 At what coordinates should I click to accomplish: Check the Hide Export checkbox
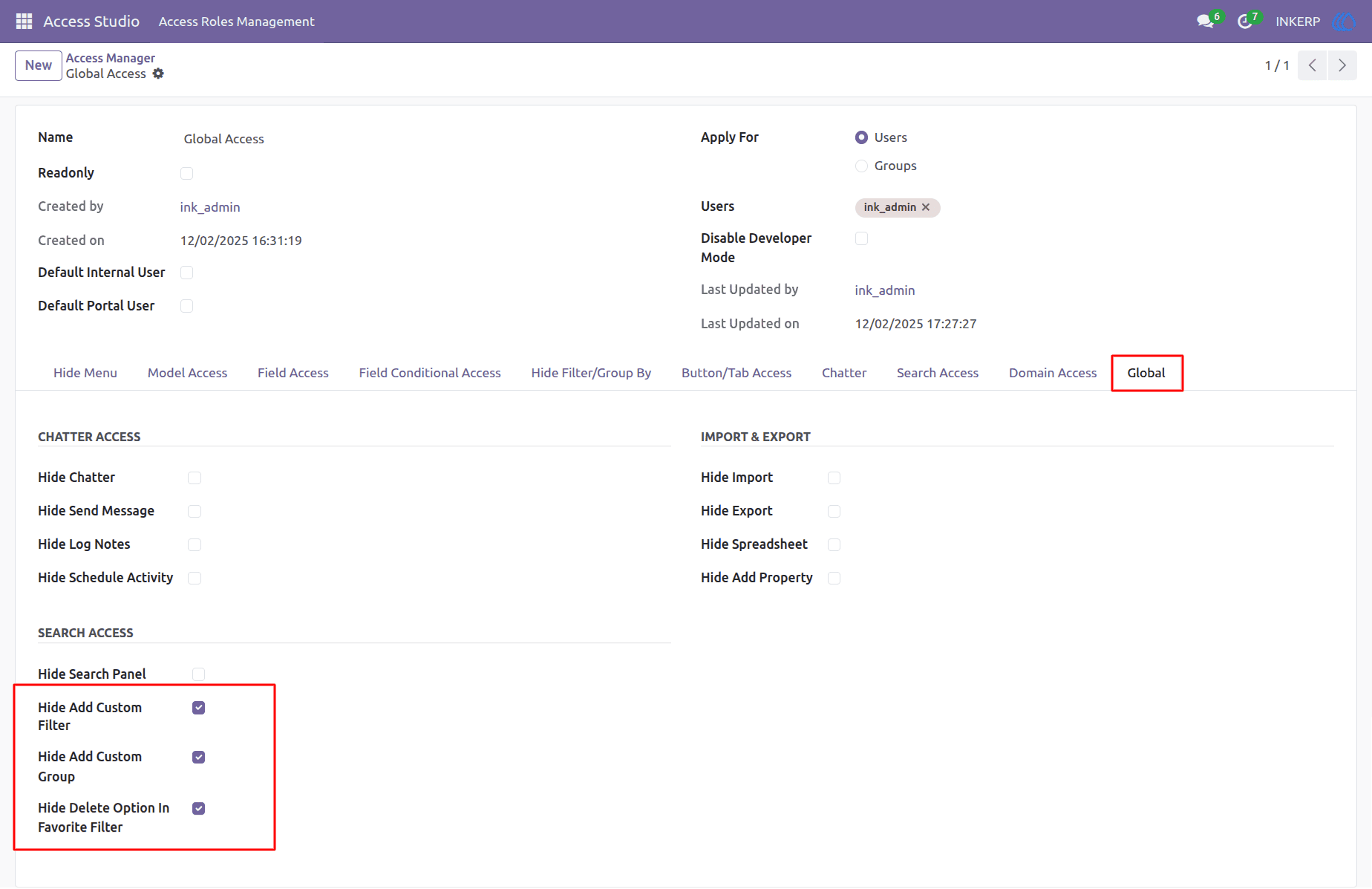coord(834,511)
